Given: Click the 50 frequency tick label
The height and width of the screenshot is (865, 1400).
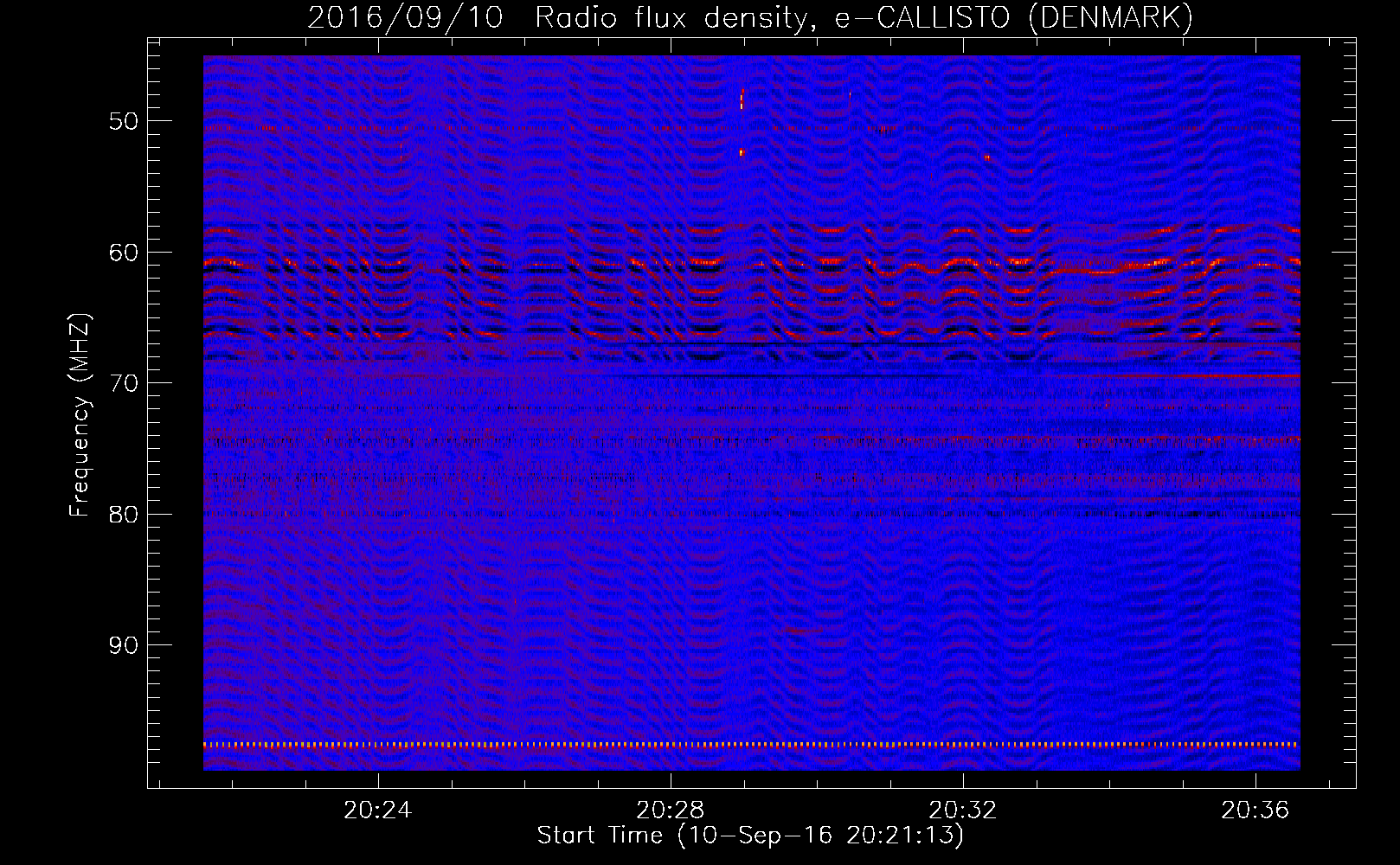Looking at the screenshot, I should 124,121.
